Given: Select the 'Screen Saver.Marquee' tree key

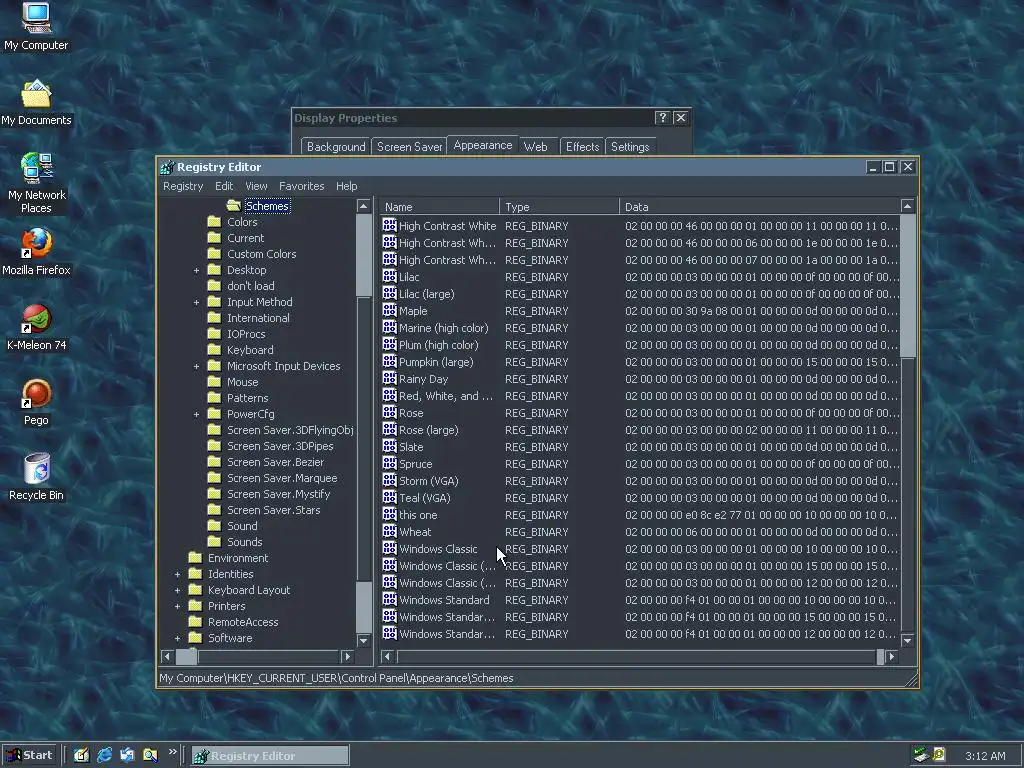Looking at the screenshot, I should (281, 478).
